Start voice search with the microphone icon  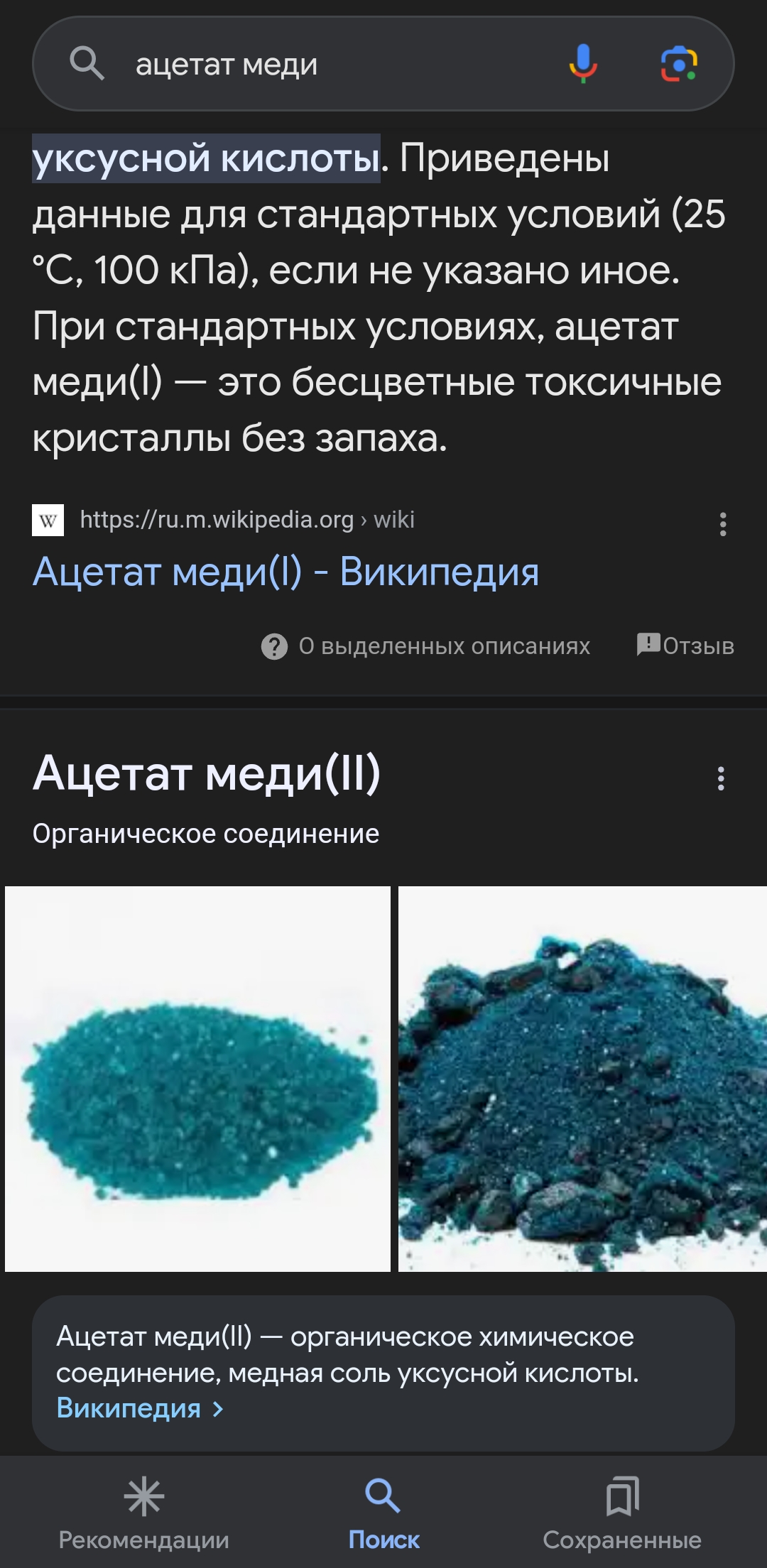(x=583, y=63)
